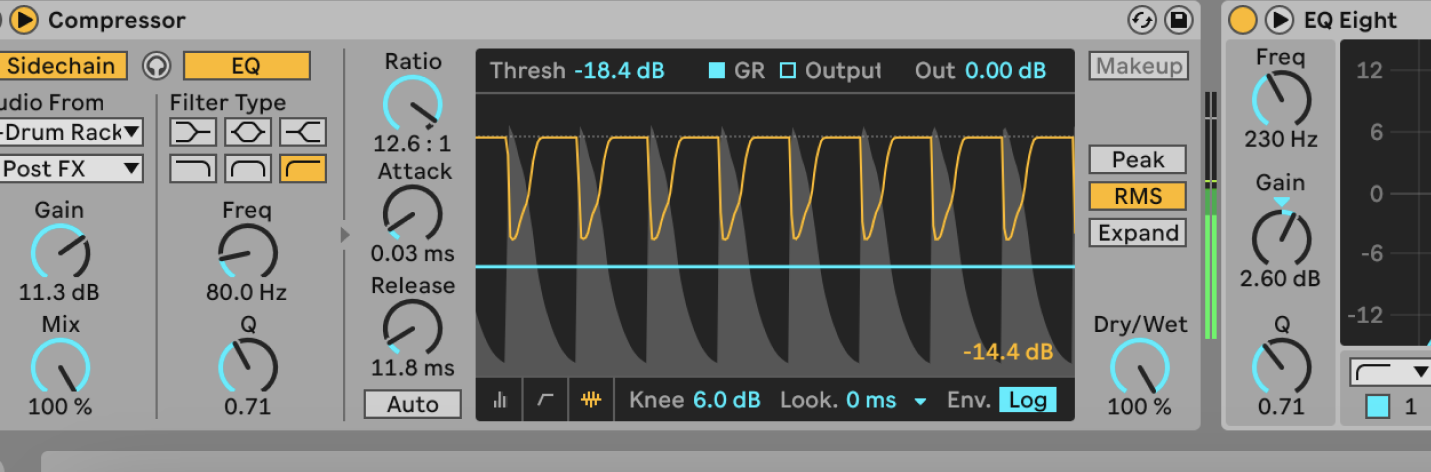Click the EQ Eight device activator circle

click(x=1242, y=19)
